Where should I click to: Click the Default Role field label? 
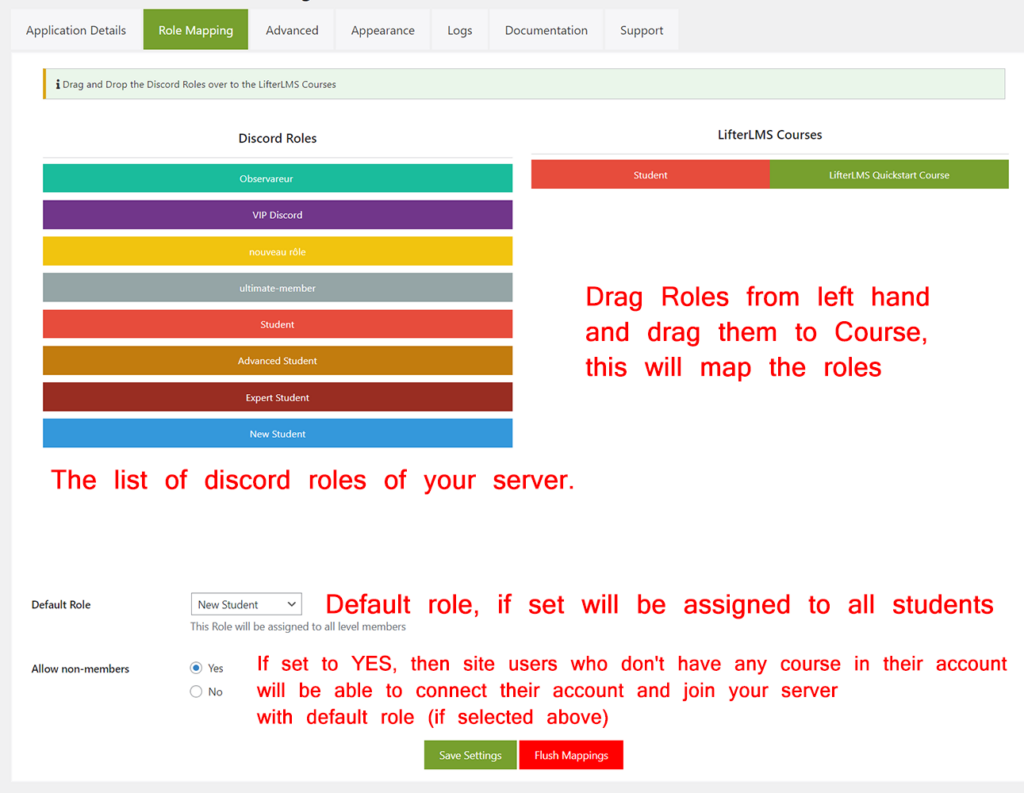click(61, 605)
